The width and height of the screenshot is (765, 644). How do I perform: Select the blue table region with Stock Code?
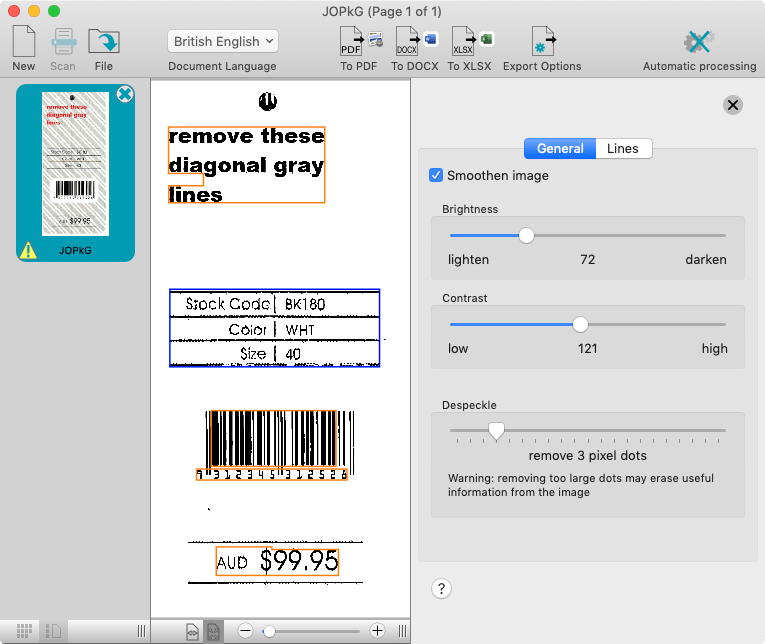275,328
